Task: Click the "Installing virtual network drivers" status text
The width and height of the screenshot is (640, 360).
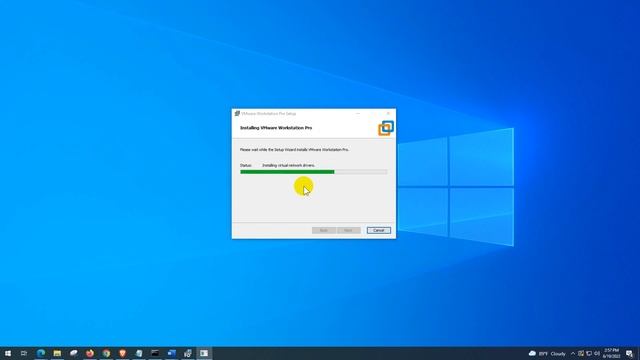Action: [289, 165]
